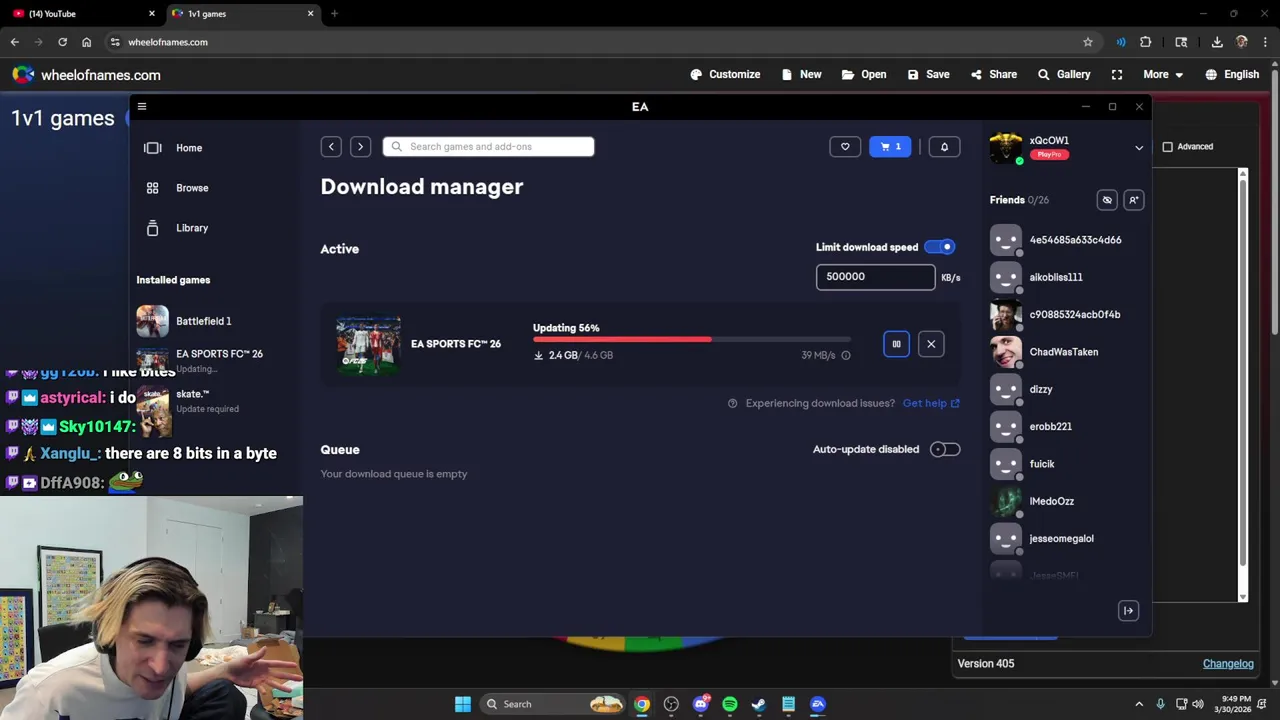Open the wishlist heart icon

click(845, 147)
